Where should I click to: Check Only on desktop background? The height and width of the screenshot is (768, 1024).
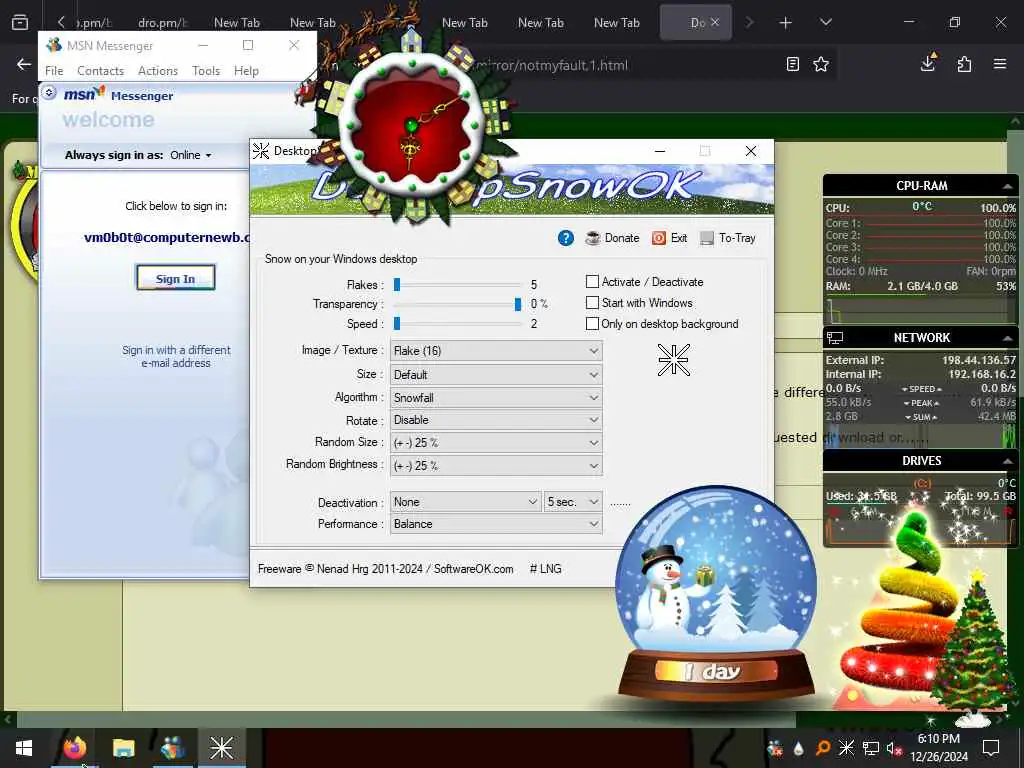(592, 323)
